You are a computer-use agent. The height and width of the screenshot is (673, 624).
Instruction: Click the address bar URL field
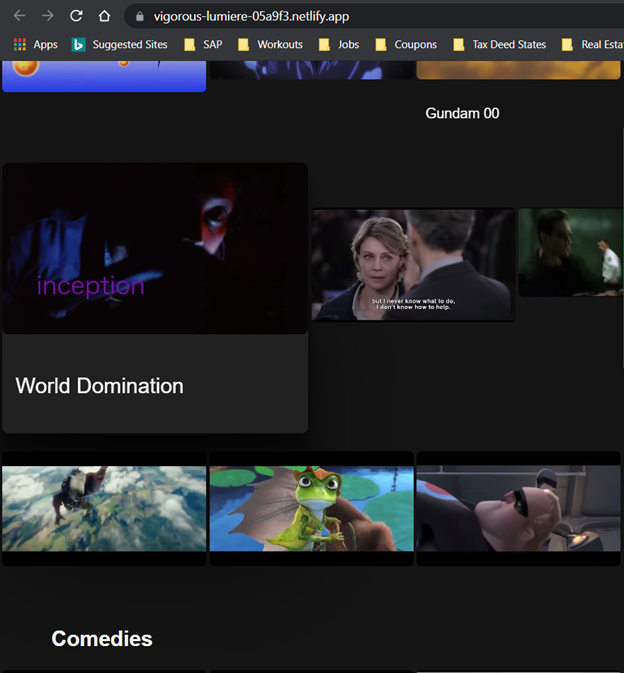(x=373, y=16)
